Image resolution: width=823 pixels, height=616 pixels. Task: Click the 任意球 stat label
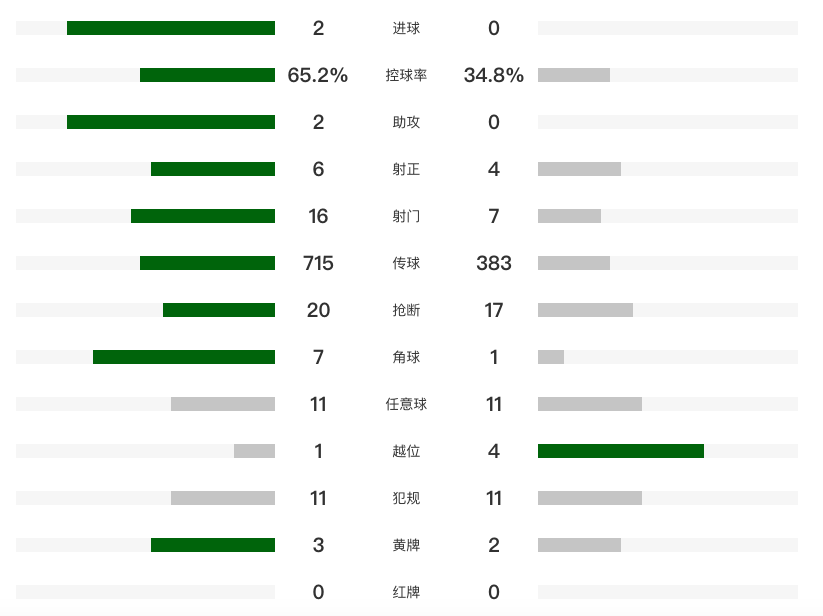pos(406,404)
